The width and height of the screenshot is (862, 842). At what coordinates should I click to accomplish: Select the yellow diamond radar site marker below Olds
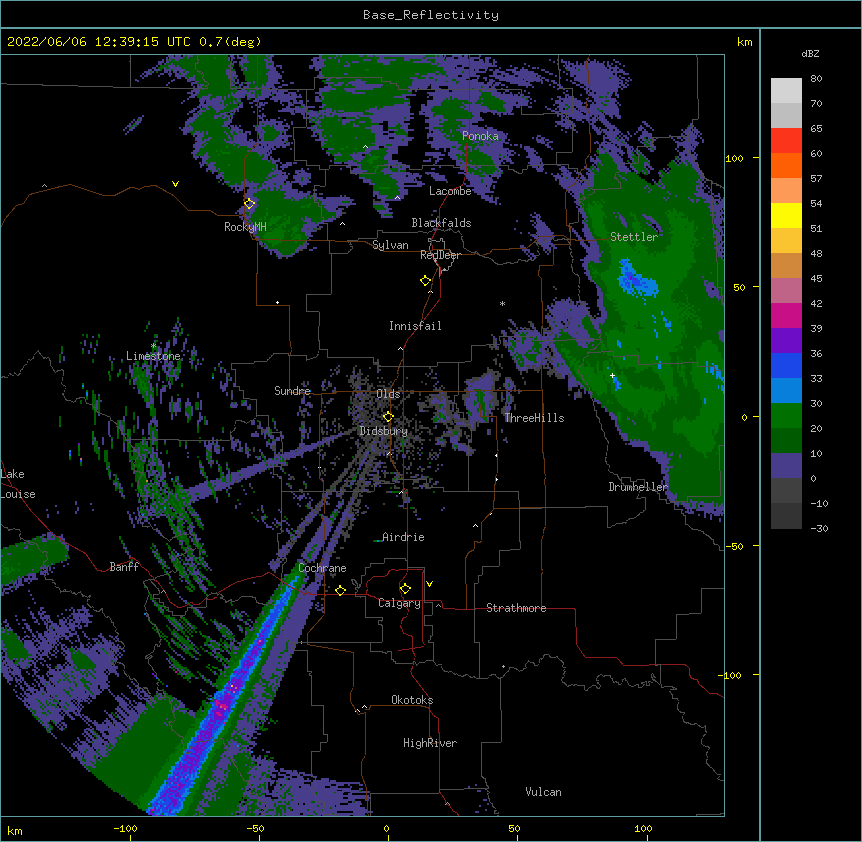point(388,417)
